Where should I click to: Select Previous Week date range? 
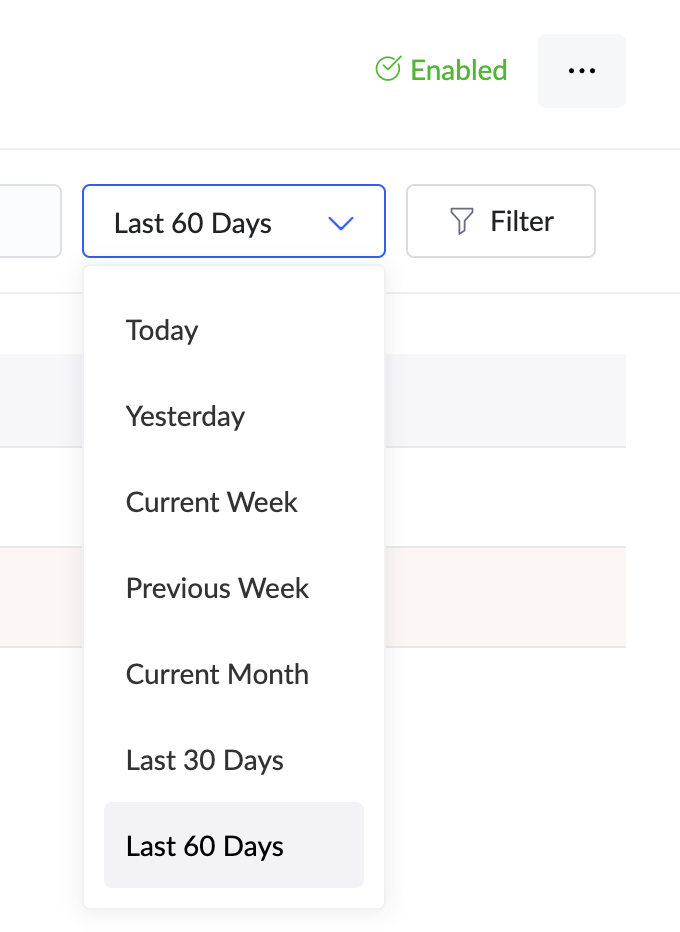[217, 588]
